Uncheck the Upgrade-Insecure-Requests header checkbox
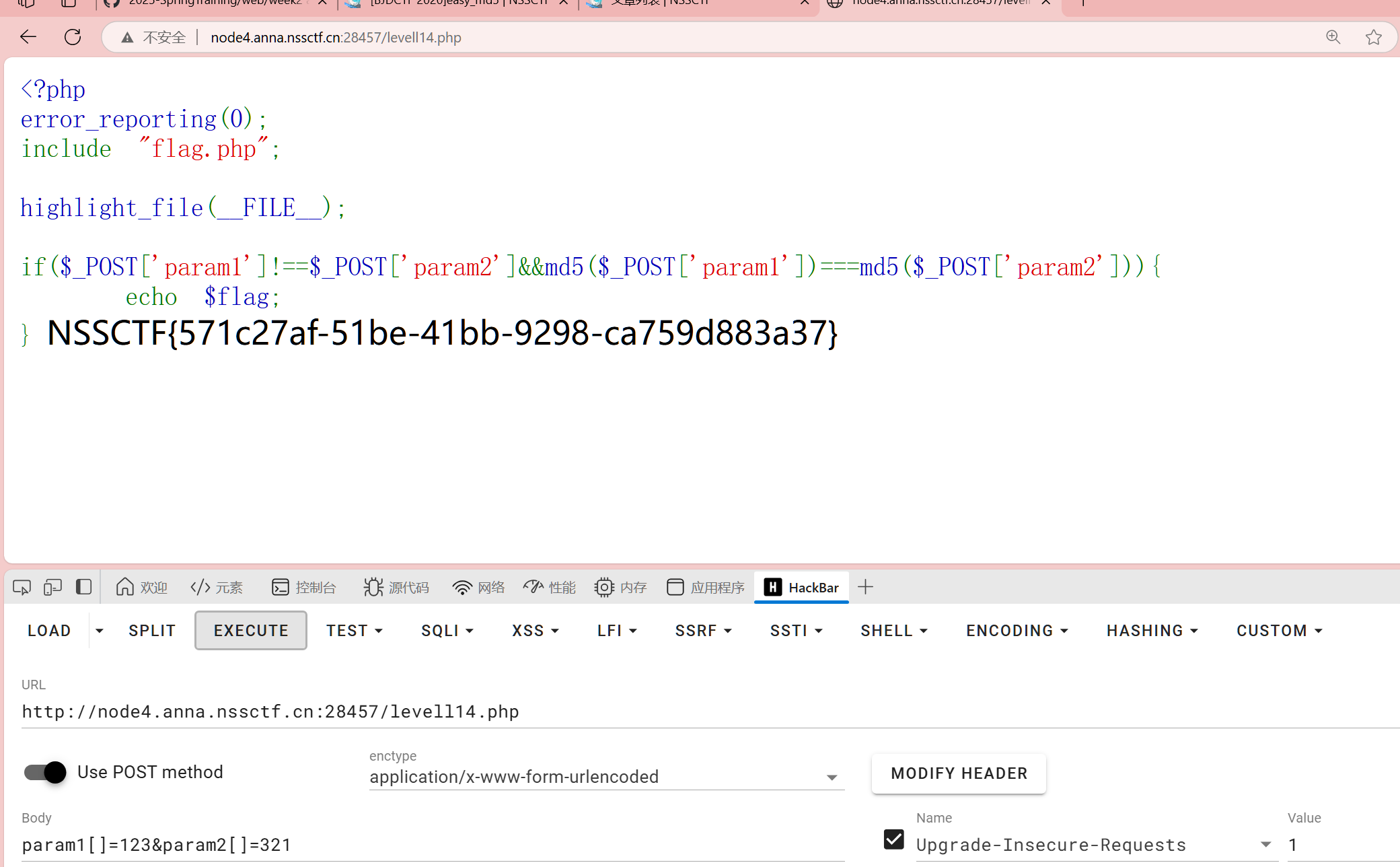The image size is (1400, 867). tap(893, 839)
